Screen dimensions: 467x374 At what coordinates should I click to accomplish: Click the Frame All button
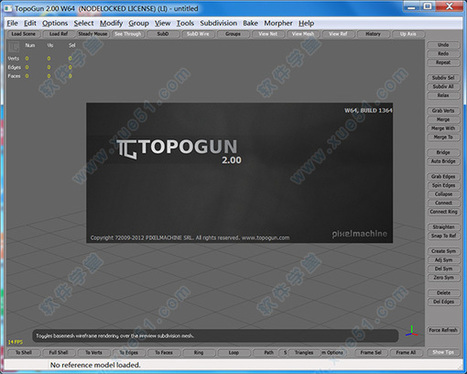(x=406, y=353)
